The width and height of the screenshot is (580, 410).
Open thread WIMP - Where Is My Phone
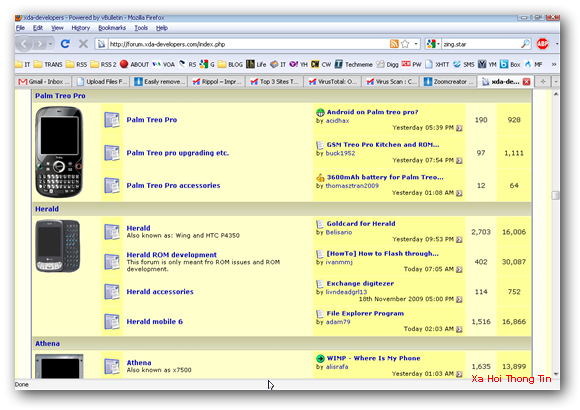click(x=373, y=358)
